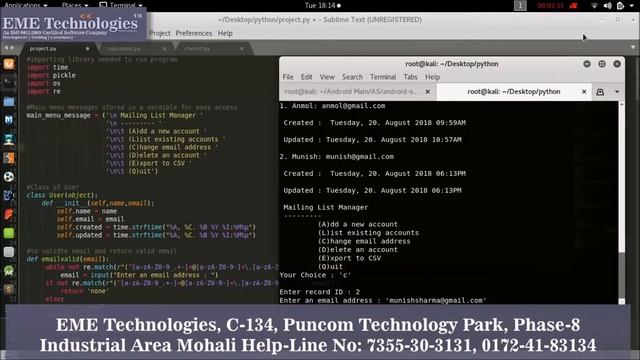Open Sublime's Project menu

point(160,33)
